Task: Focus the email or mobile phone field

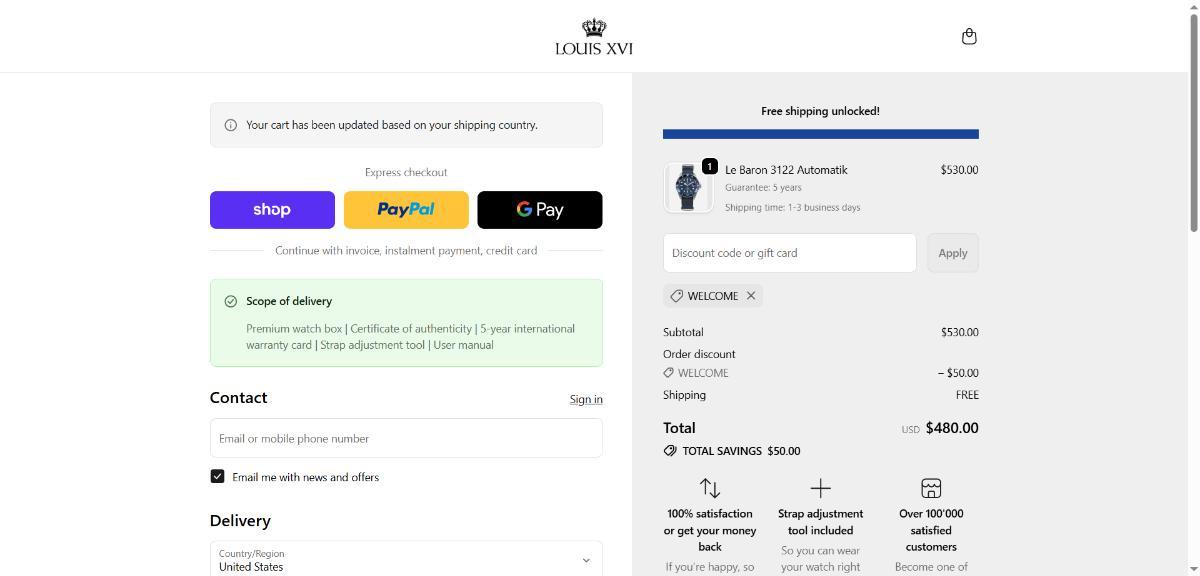Action: [x=406, y=438]
